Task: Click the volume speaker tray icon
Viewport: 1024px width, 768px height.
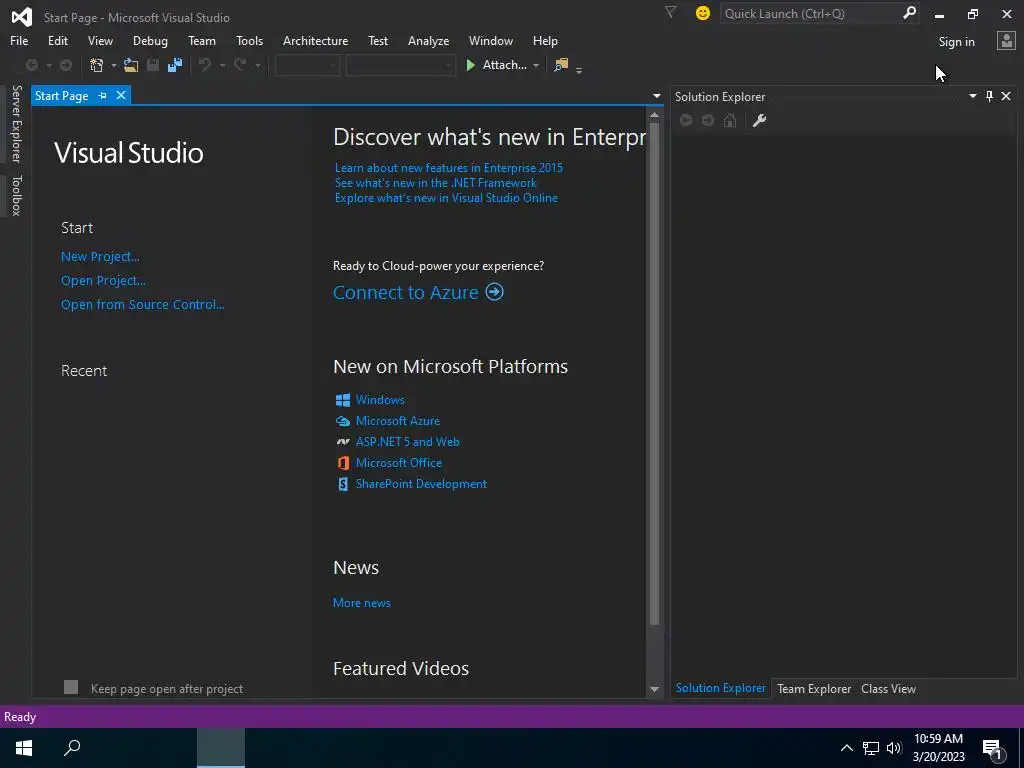Action: 894,748
